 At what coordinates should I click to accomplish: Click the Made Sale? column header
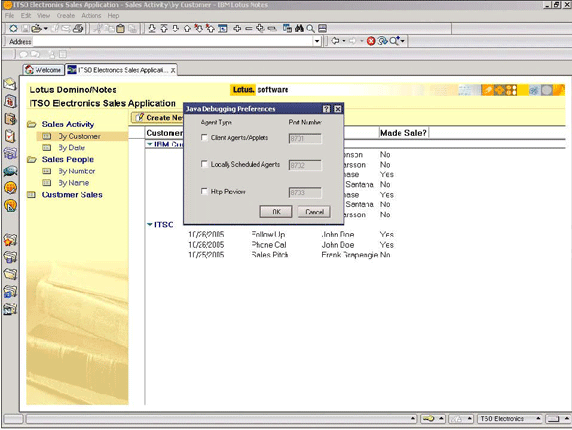pos(403,133)
